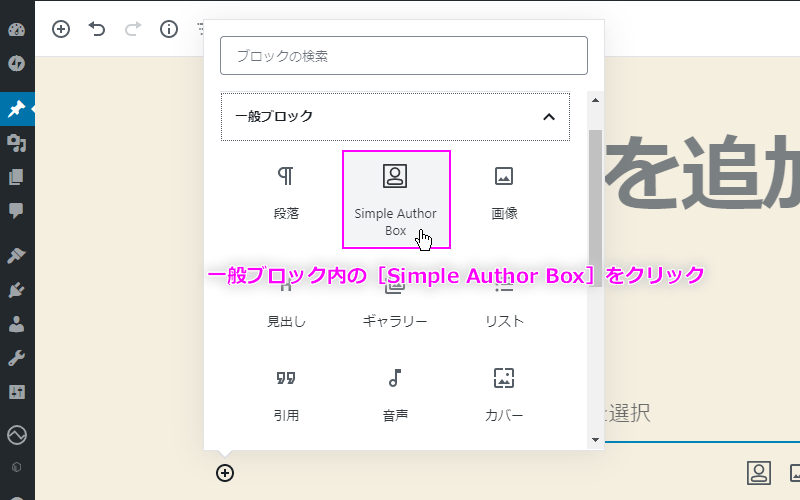Viewport: 800px width, 500px height.
Task: Open the Appearance paintbrush sidebar icon
Action: (x=16, y=256)
